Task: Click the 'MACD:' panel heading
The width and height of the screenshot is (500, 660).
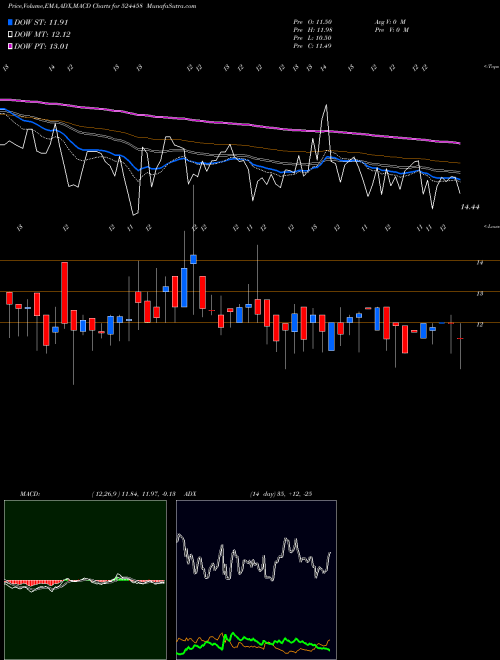Action: click(x=30, y=494)
